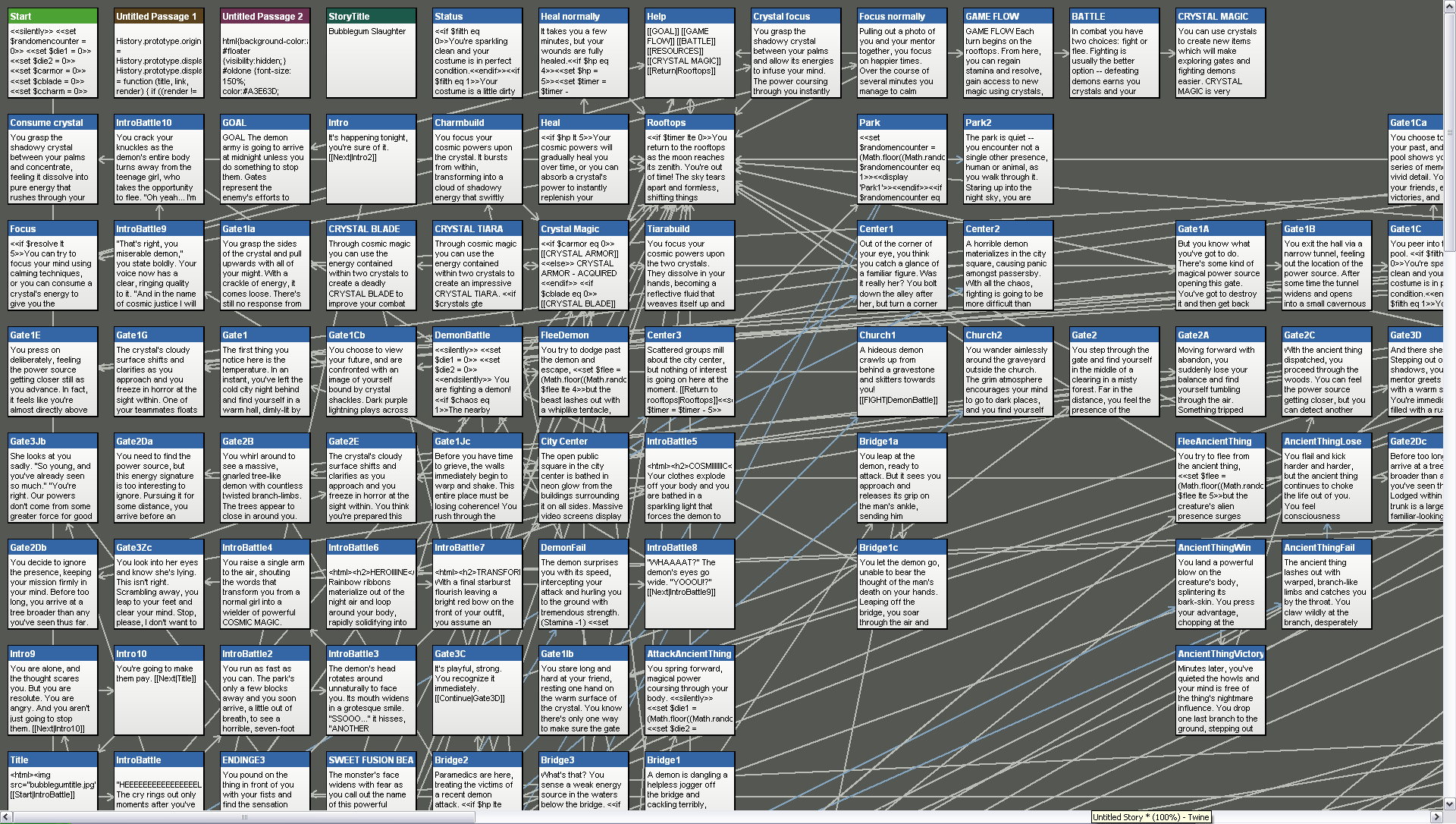Viewport: 1456px width, 824px height.
Task: Click the GAME FLOW passage
Action: coord(1008,53)
